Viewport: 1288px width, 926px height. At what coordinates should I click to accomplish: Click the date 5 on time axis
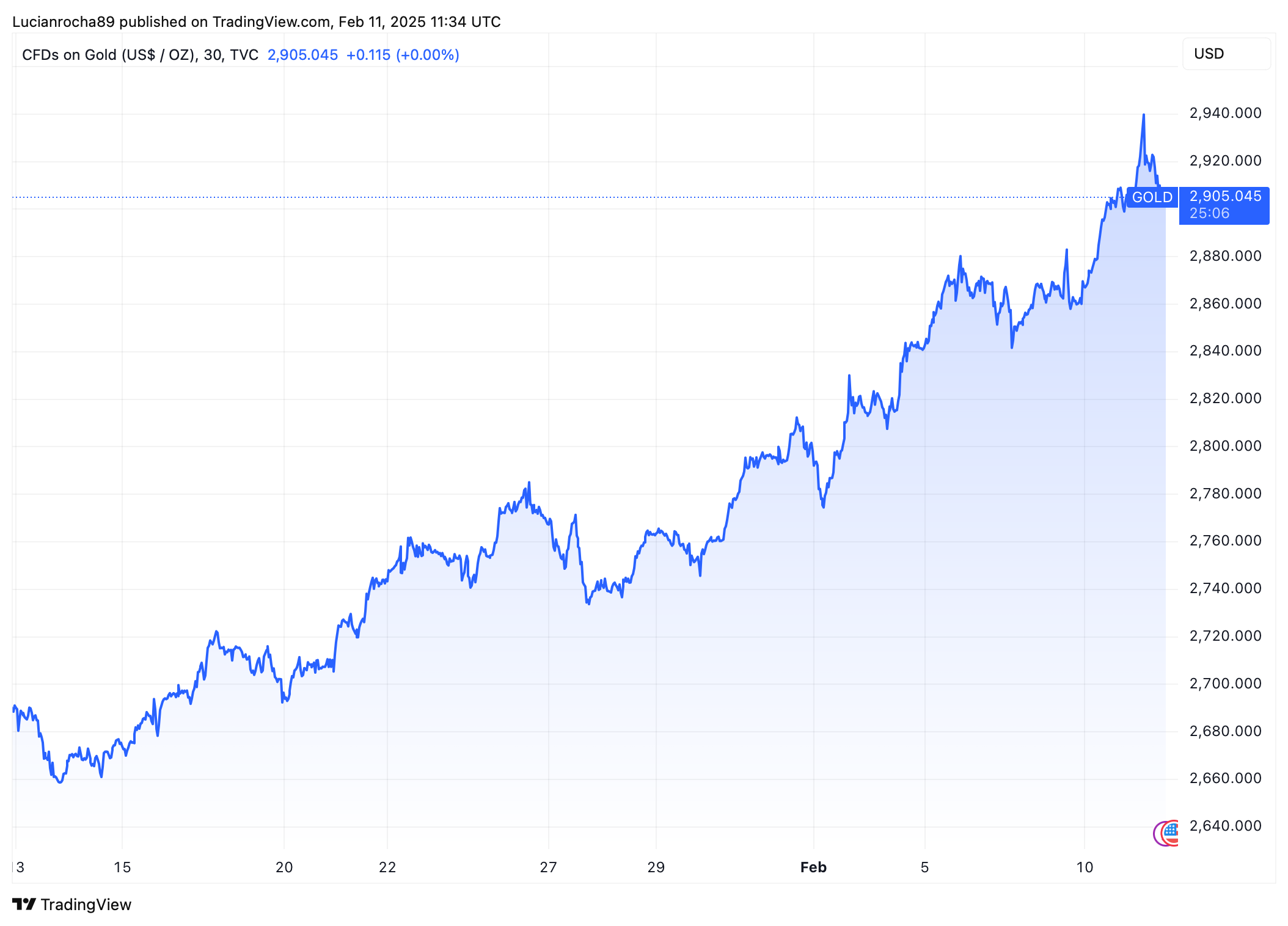coord(924,867)
